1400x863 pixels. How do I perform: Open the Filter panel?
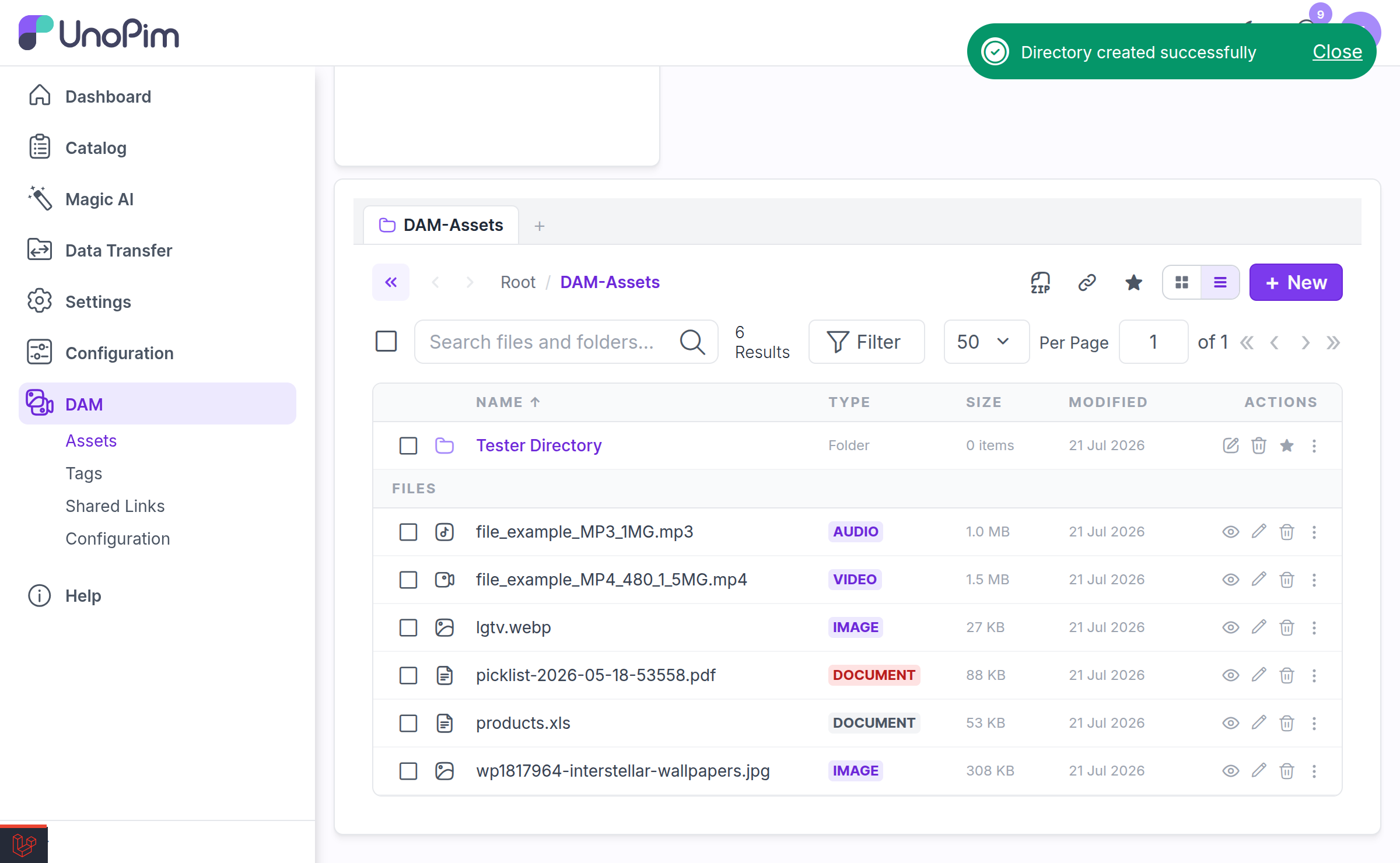866,342
